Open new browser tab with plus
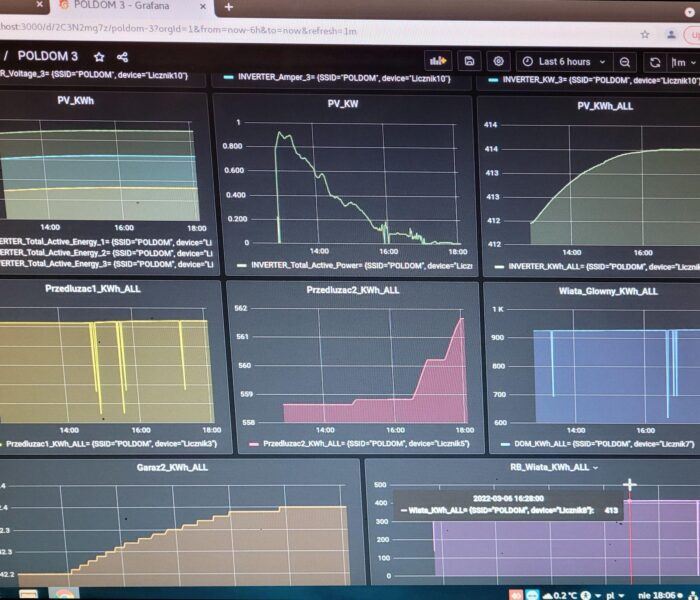 point(229,6)
